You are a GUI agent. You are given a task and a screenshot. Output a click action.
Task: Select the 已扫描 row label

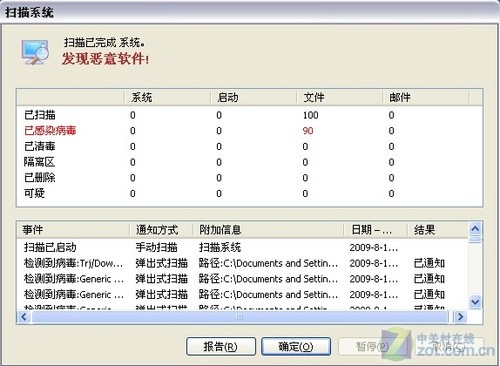(40, 115)
